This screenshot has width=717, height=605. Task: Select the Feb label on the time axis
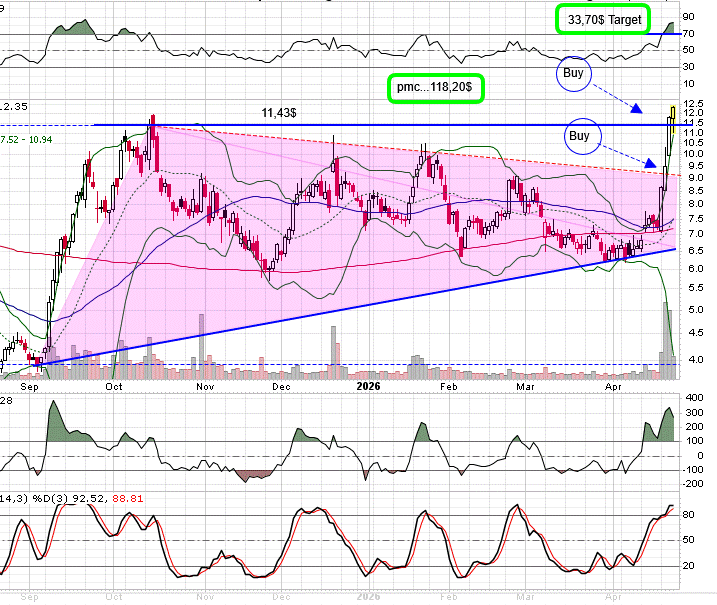click(x=449, y=385)
